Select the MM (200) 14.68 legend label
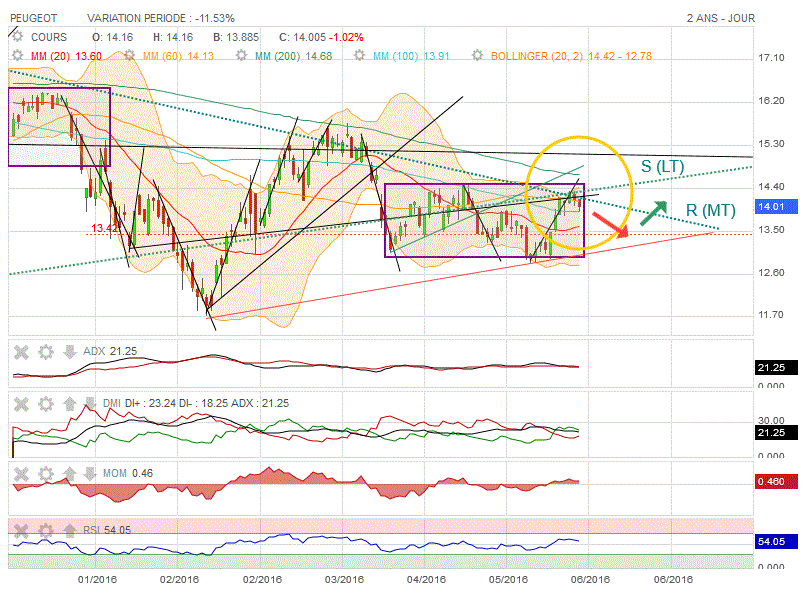The width and height of the screenshot is (808, 597). tap(294, 56)
